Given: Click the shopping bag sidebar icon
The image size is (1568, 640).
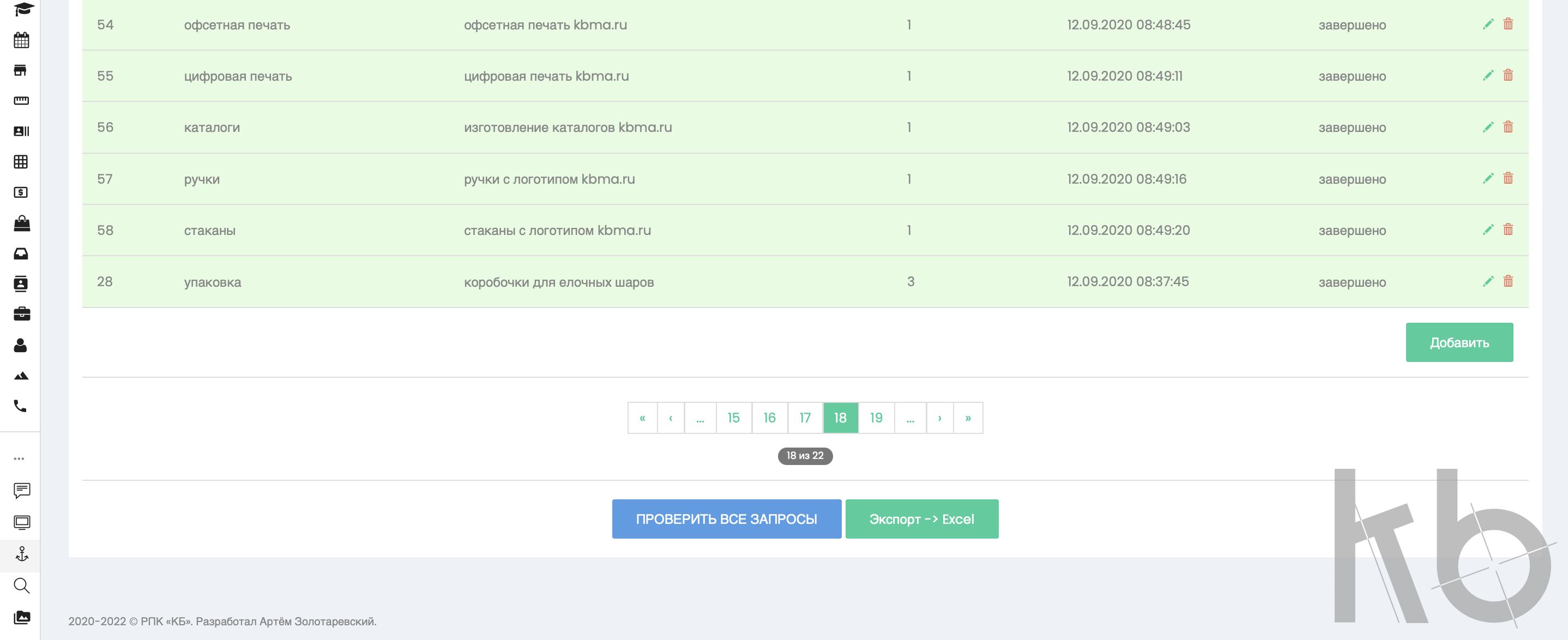Looking at the screenshot, I should click(21, 224).
